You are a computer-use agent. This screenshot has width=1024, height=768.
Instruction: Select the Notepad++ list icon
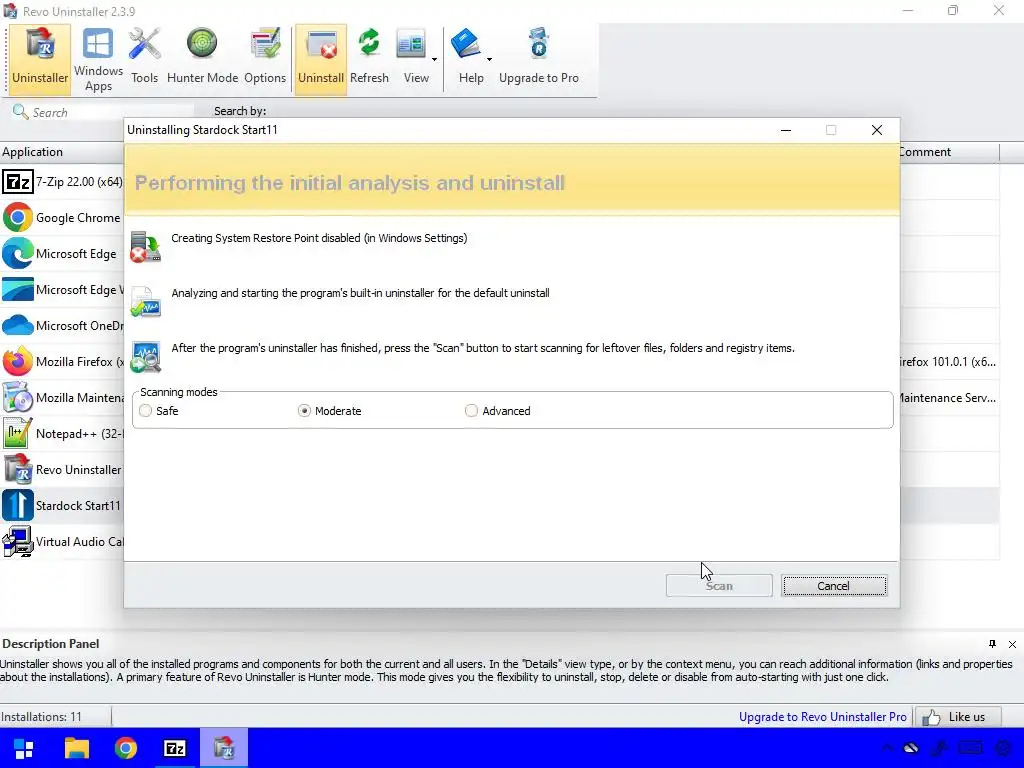coord(18,433)
